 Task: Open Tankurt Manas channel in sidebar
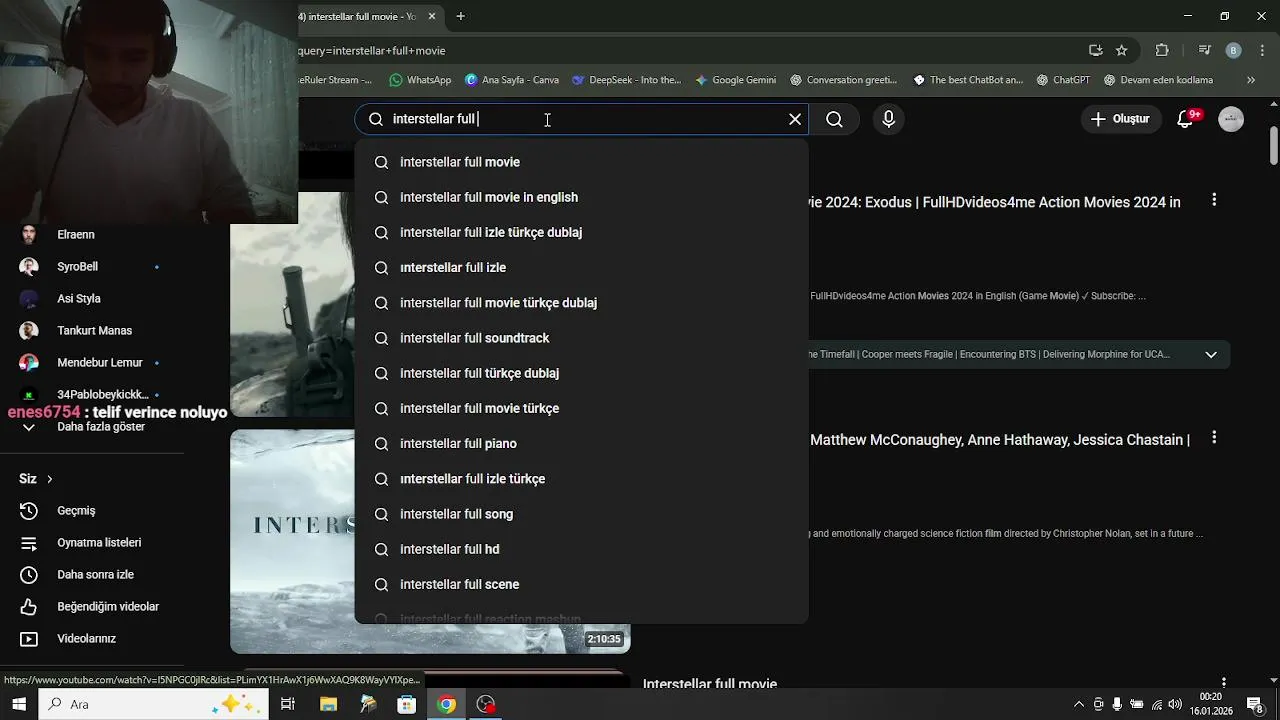coord(92,331)
